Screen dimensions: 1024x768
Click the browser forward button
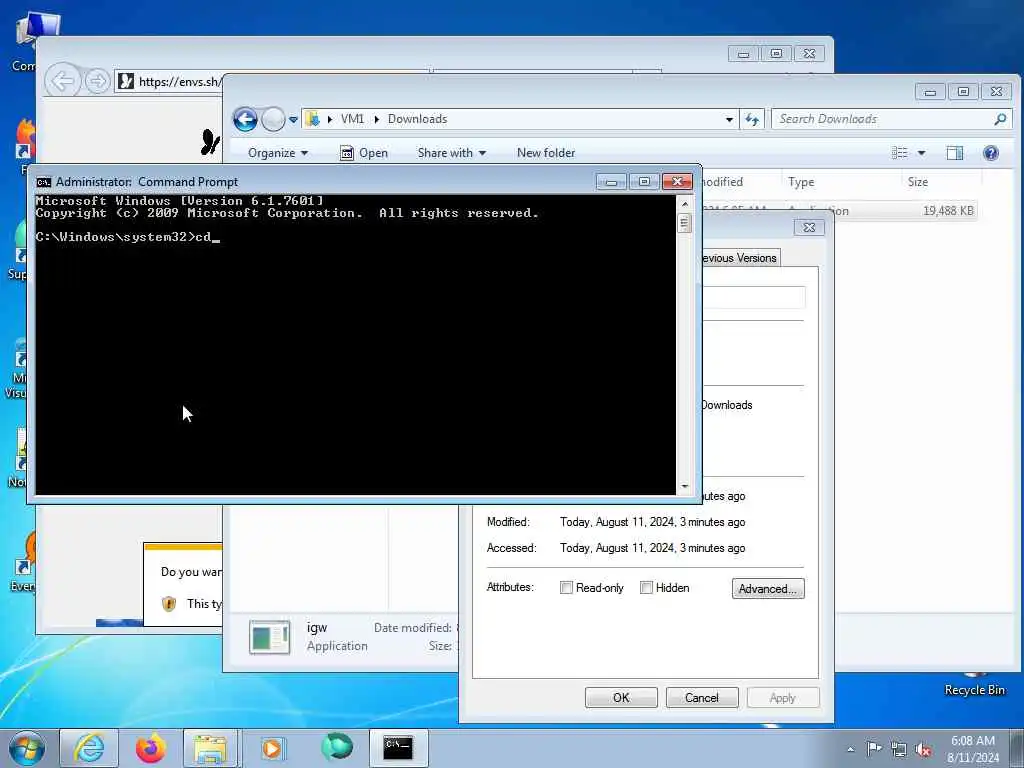97,82
